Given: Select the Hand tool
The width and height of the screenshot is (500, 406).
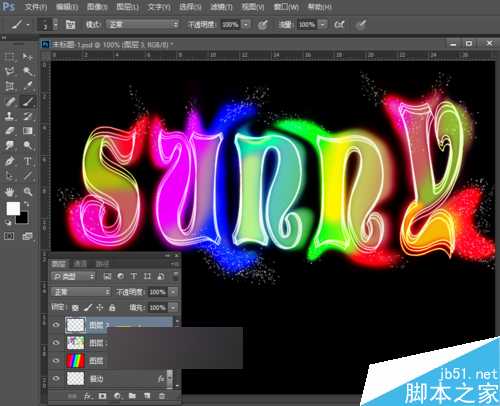Looking at the screenshot, I should click(x=10, y=192).
